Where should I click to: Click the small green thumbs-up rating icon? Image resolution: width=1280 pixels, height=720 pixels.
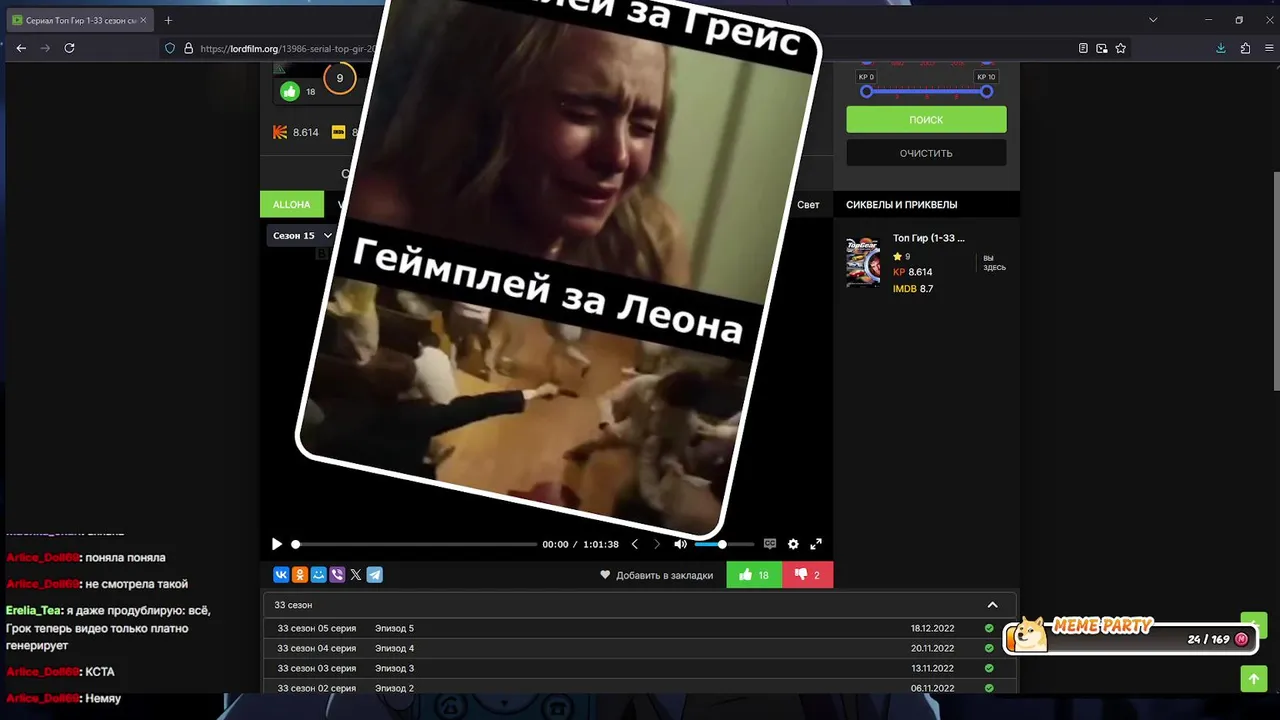(x=290, y=91)
